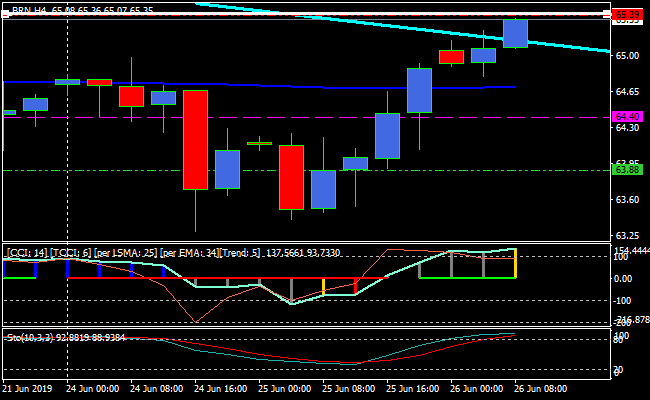Select the latest blue candle at chart top

point(515,33)
